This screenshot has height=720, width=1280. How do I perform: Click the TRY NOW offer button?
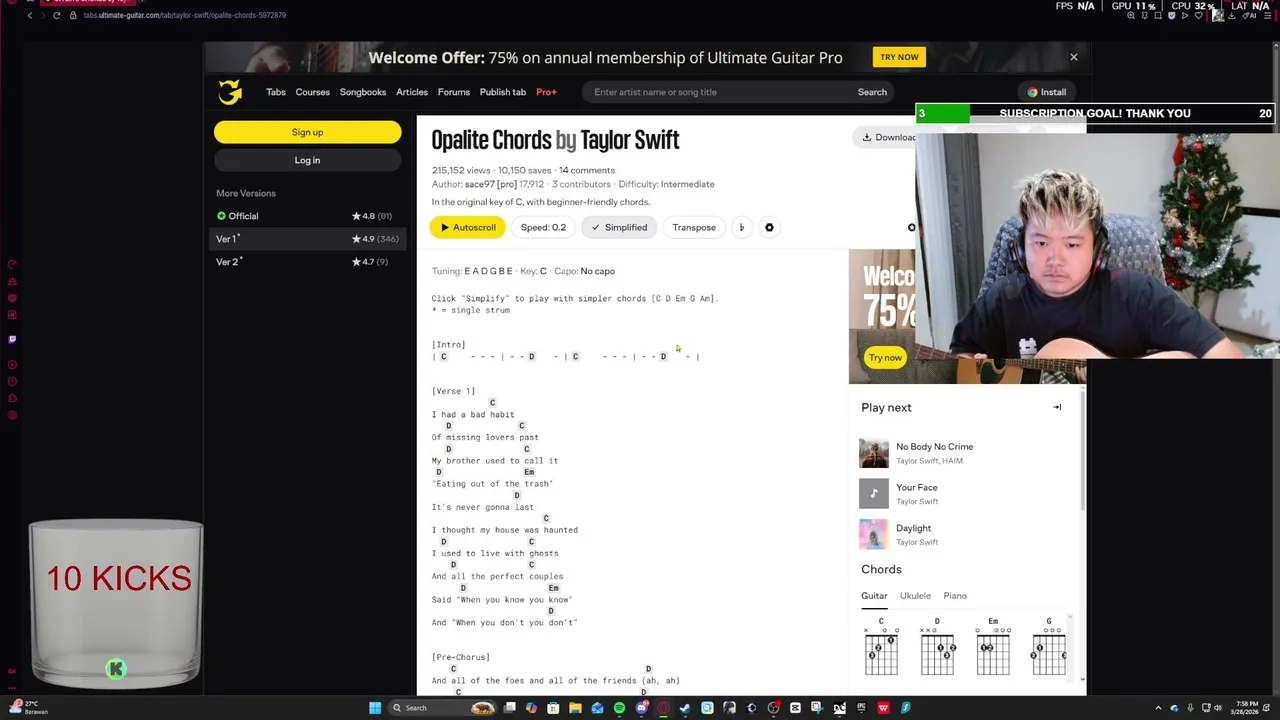899,57
